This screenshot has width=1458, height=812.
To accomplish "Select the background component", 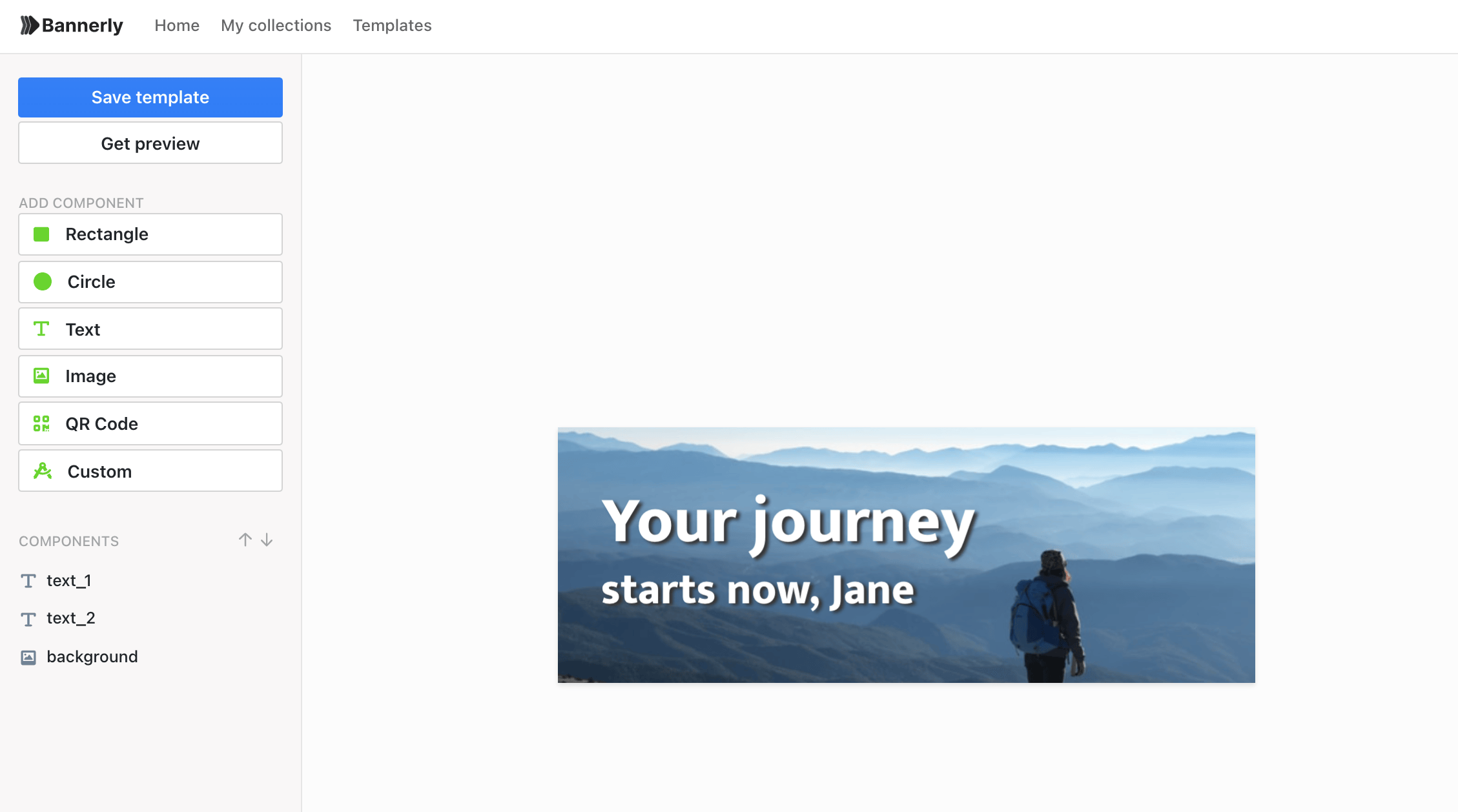I will (x=92, y=656).
